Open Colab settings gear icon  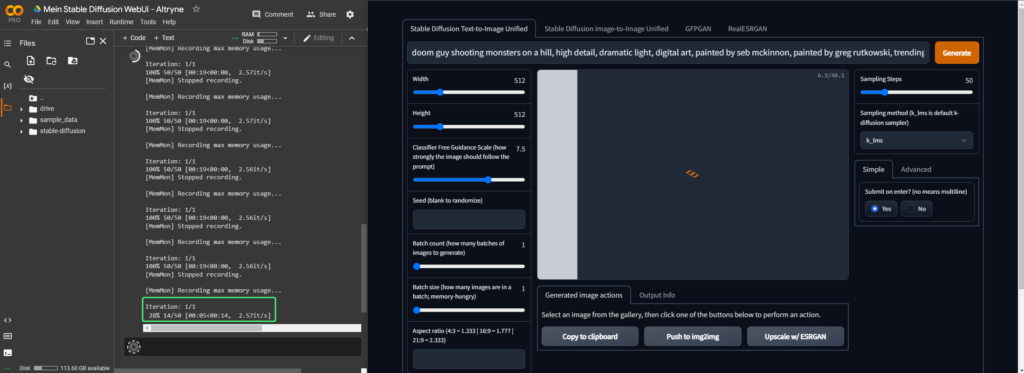pos(350,14)
